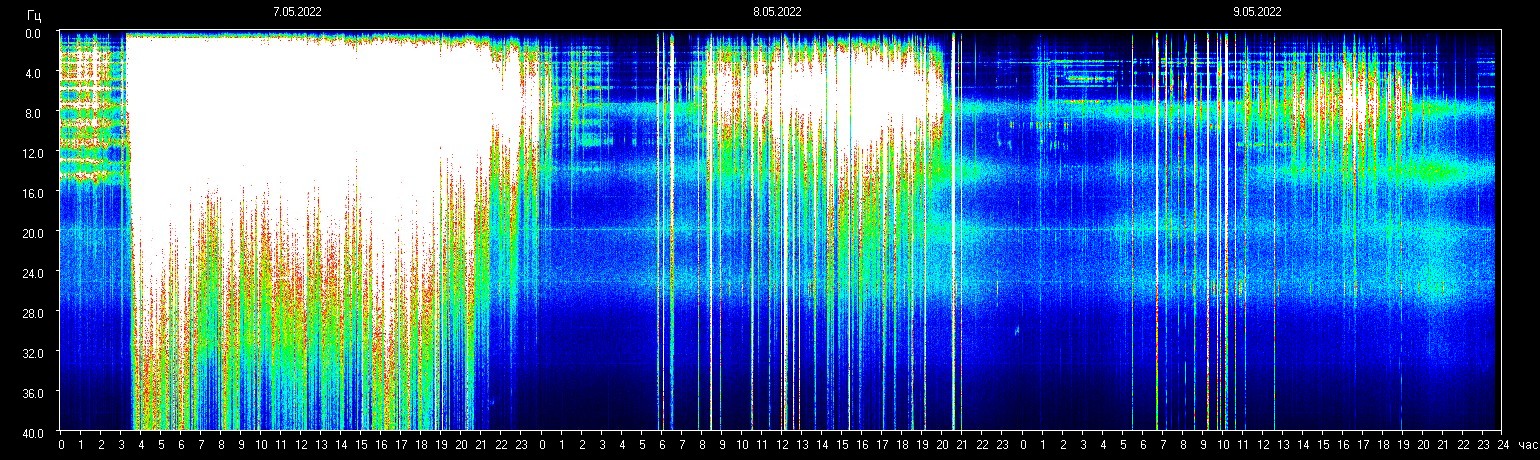
Task: Click the Гц frequency axis unit label
Action: 34,14
